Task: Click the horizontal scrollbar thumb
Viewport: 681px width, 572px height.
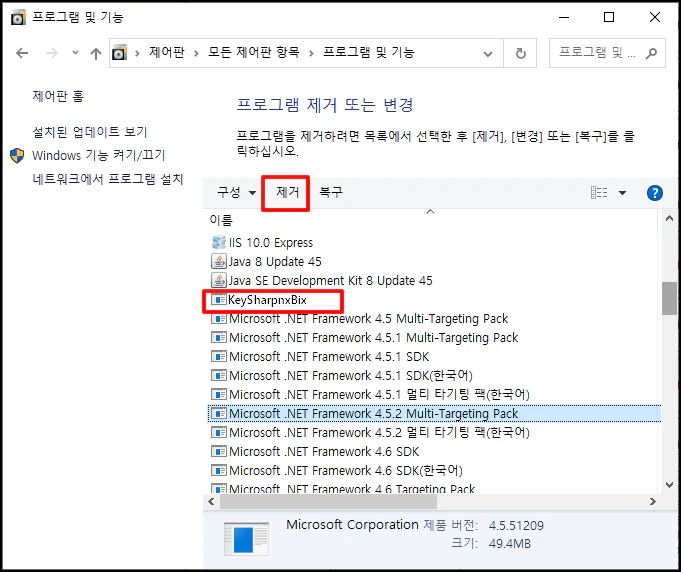Action: click(328, 502)
